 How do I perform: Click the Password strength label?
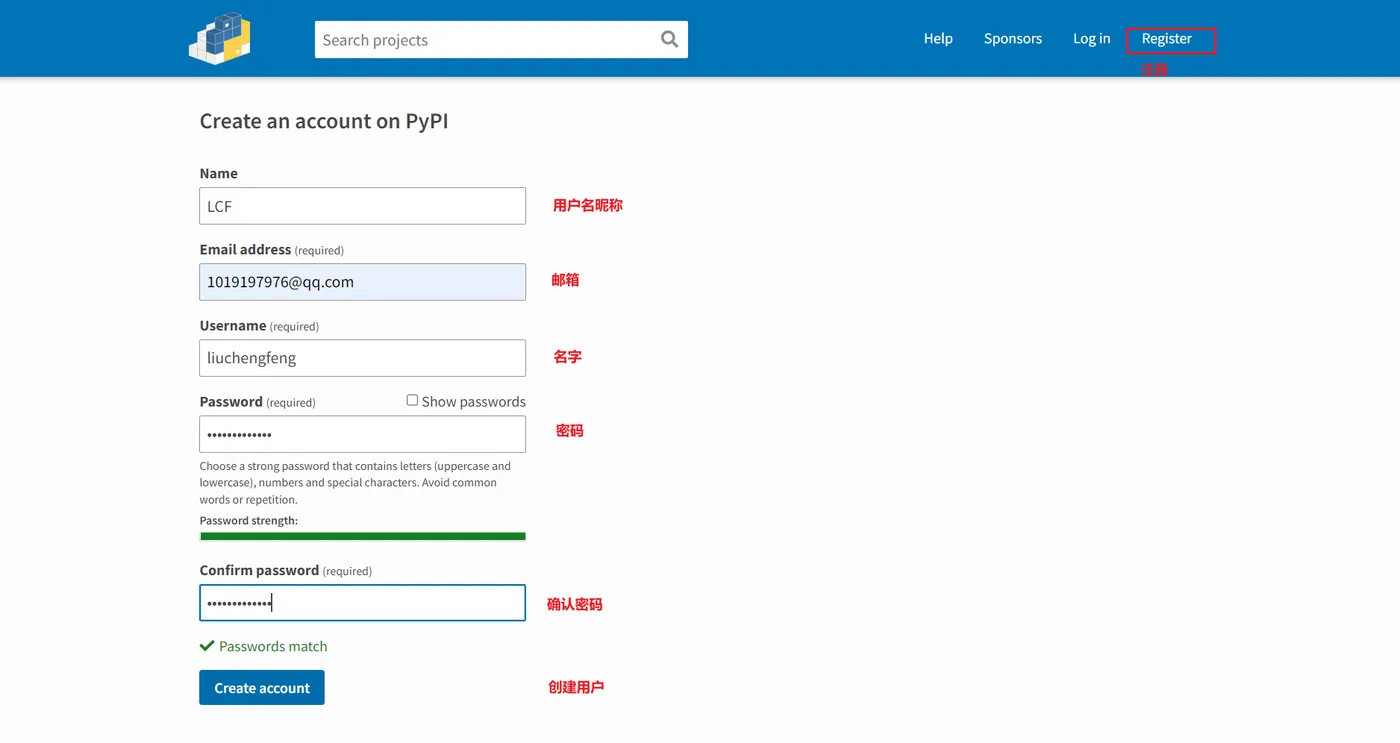click(x=249, y=520)
